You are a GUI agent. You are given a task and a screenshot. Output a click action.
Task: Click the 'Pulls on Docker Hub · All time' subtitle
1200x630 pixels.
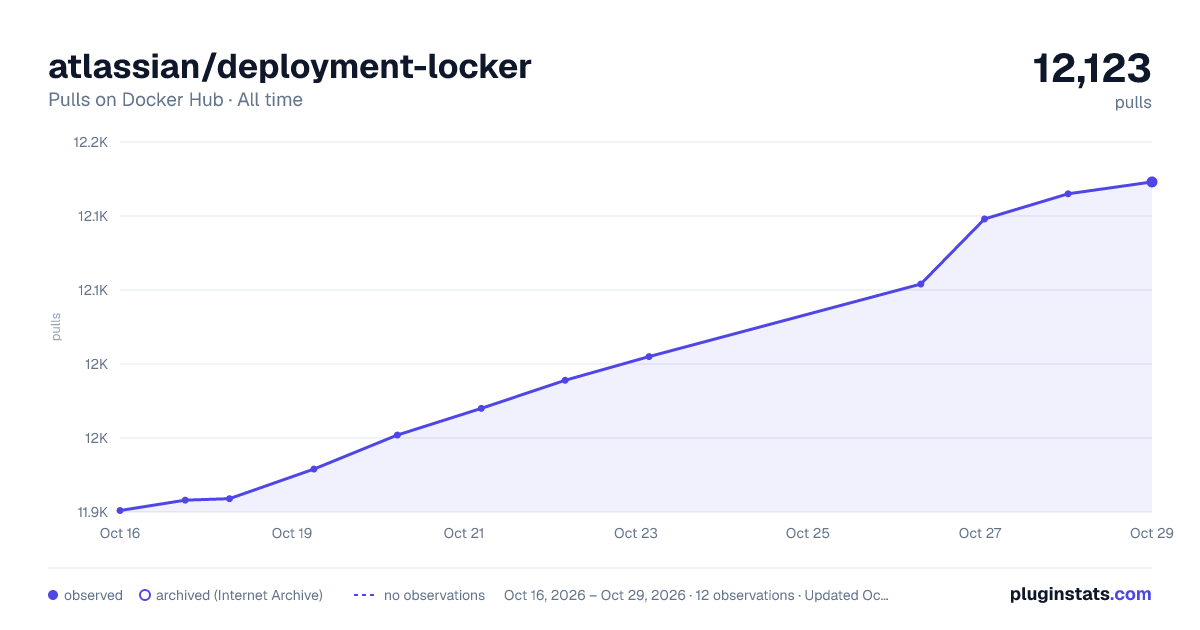click(x=175, y=100)
